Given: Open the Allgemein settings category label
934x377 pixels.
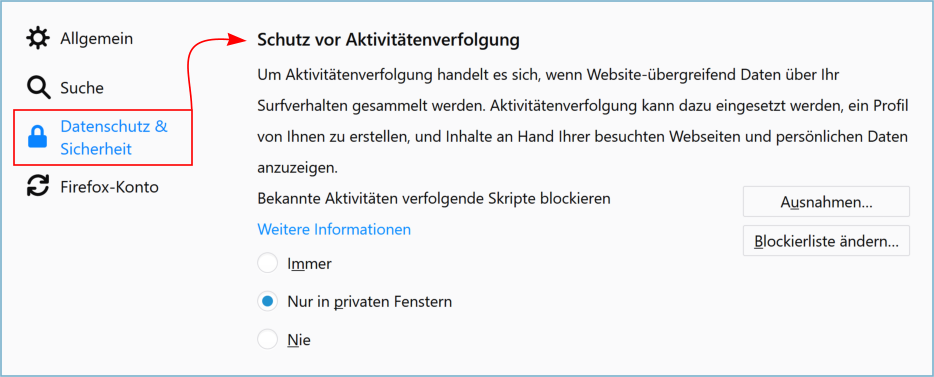Looking at the screenshot, I should tap(96, 39).
